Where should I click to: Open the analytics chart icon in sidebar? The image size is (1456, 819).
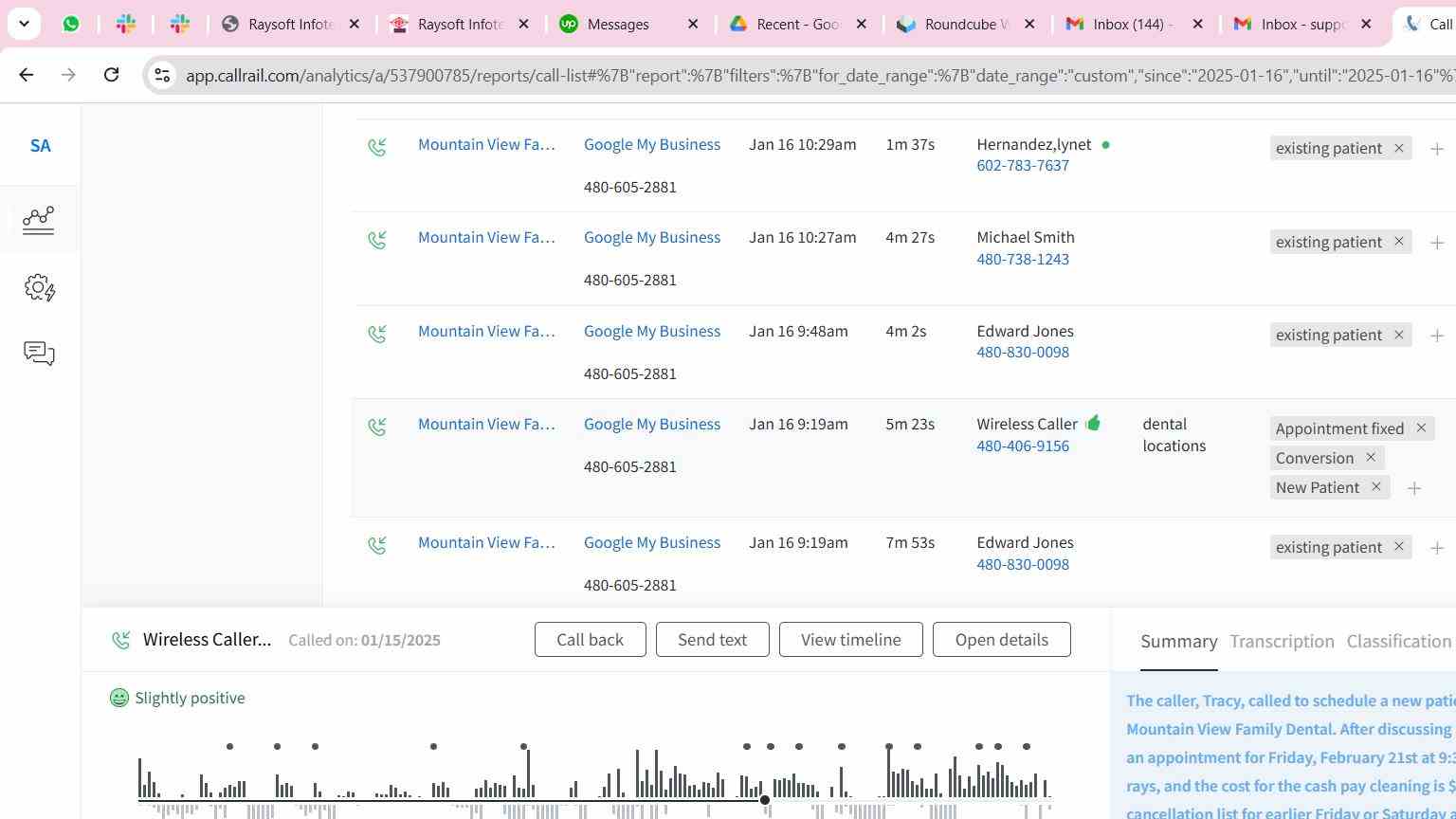(39, 220)
